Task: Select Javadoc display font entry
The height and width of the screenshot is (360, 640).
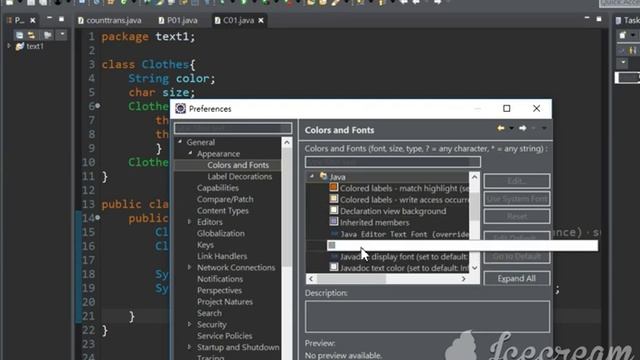Action: pyautogui.click(x=404, y=257)
